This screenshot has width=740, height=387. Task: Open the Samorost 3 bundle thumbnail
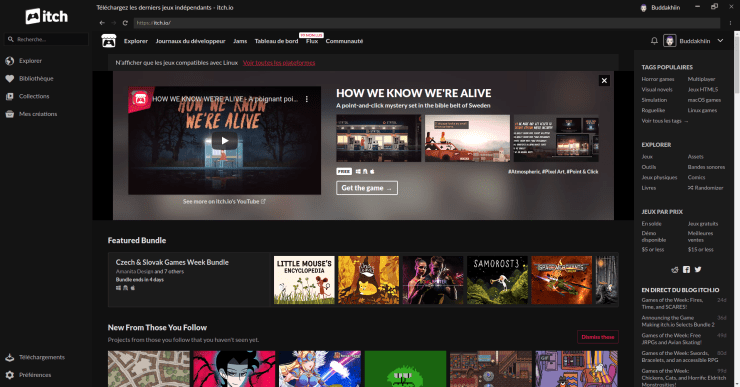(x=497, y=280)
